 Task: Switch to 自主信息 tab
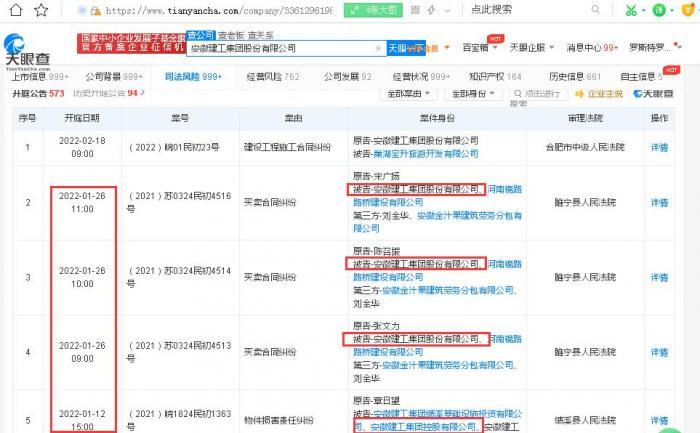(642, 77)
